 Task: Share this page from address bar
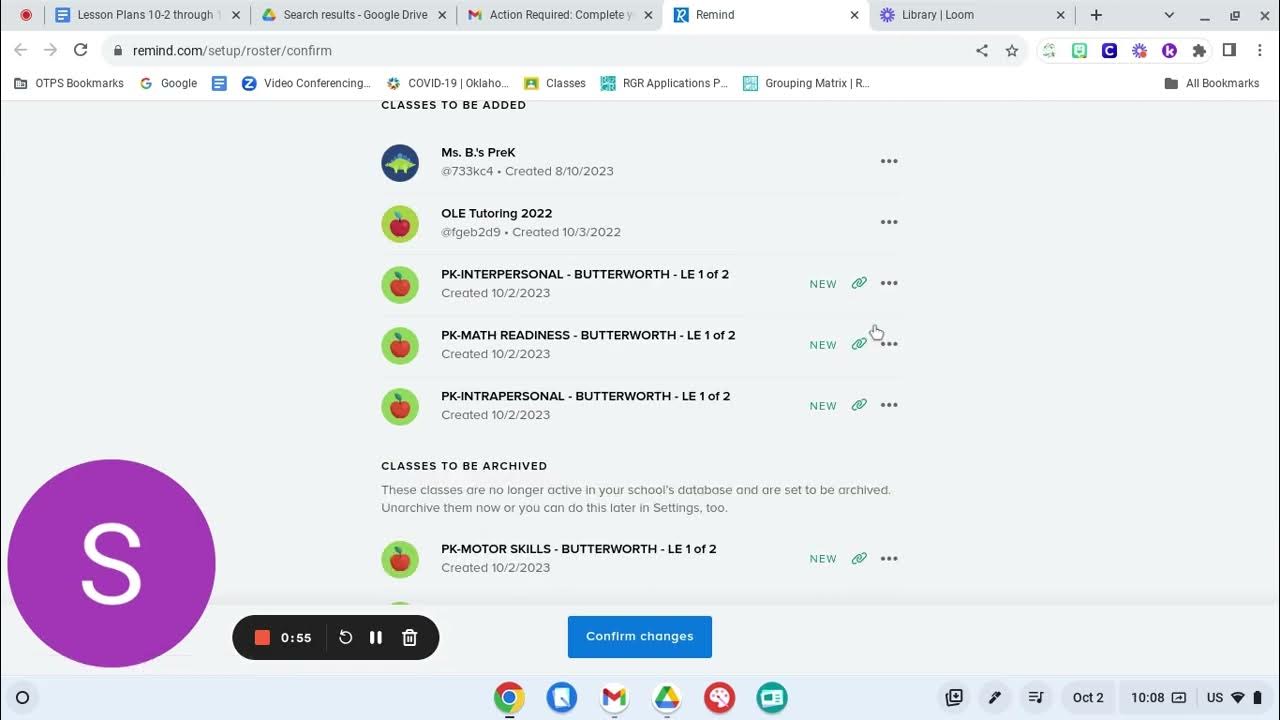(x=982, y=50)
